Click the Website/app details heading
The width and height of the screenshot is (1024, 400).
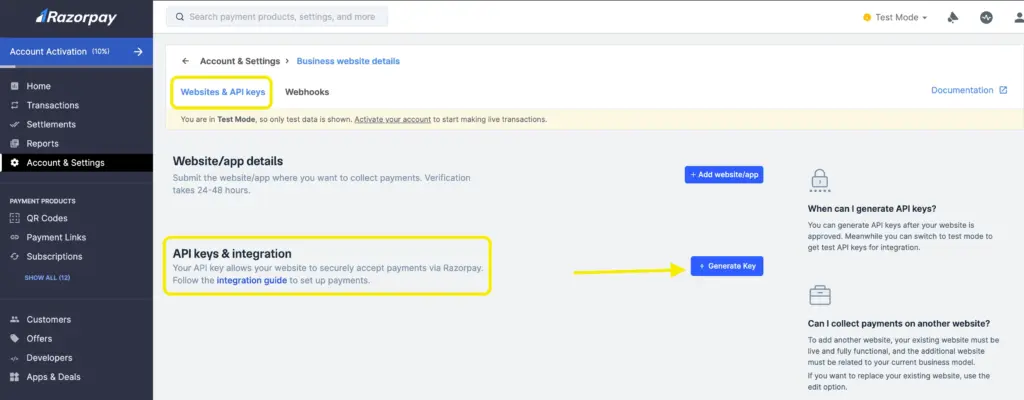point(228,161)
